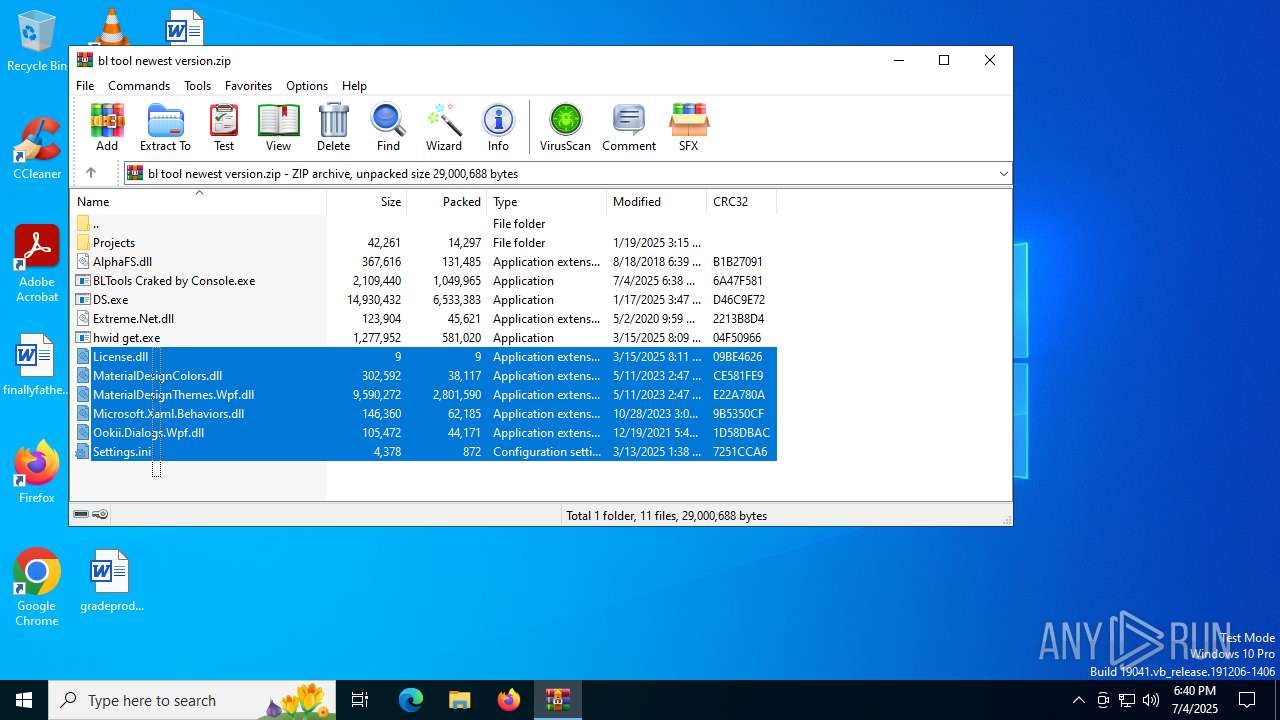The image size is (1280, 720).
Task: Run VirusScan on the archive
Action: tap(565, 128)
